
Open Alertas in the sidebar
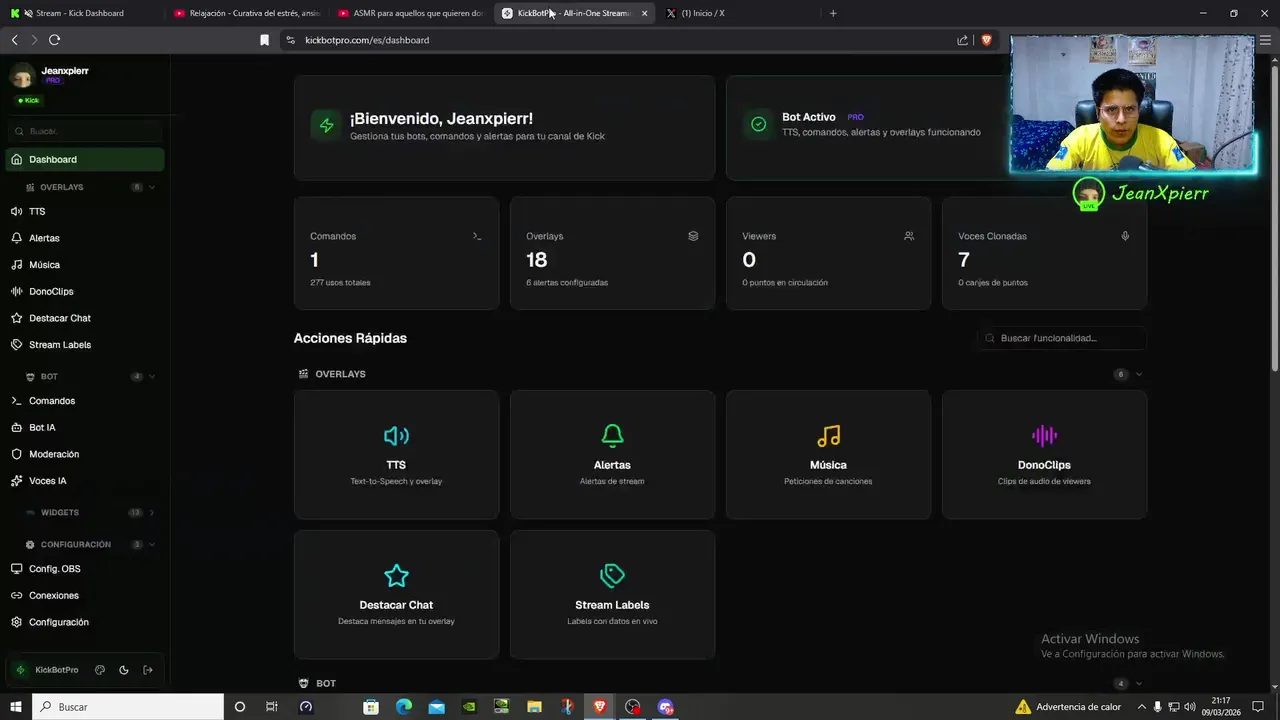coord(85,238)
